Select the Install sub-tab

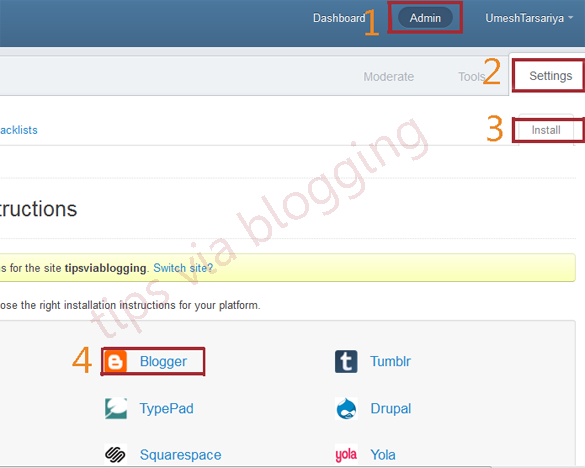[x=546, y=130]
